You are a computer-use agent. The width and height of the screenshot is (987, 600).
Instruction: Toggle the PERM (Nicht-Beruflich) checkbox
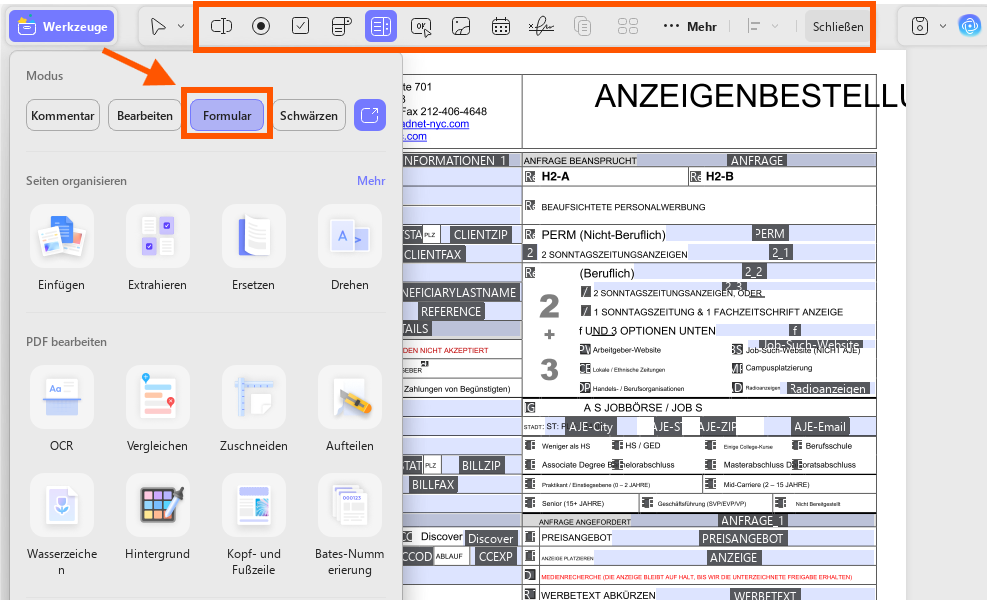[530, 234]
